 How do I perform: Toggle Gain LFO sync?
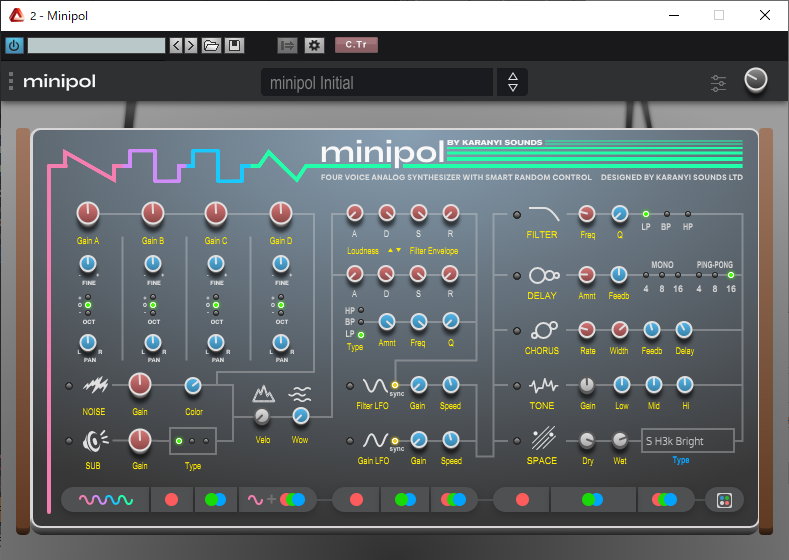pyautogui.click(x=395, y=441)
